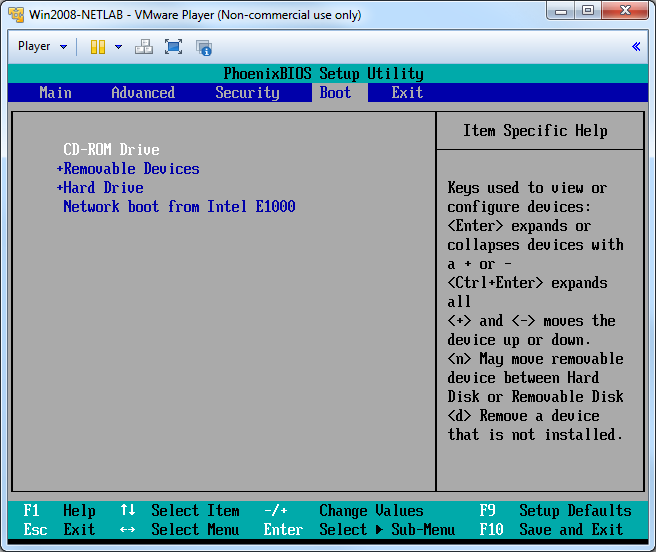Expand the Removable Devices boot entry
The height and width of the screenshot is (552, 656).
128,169
